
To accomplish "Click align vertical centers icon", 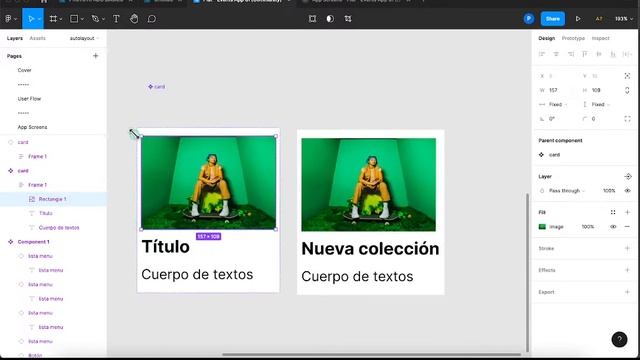I will tap(599, 54).
